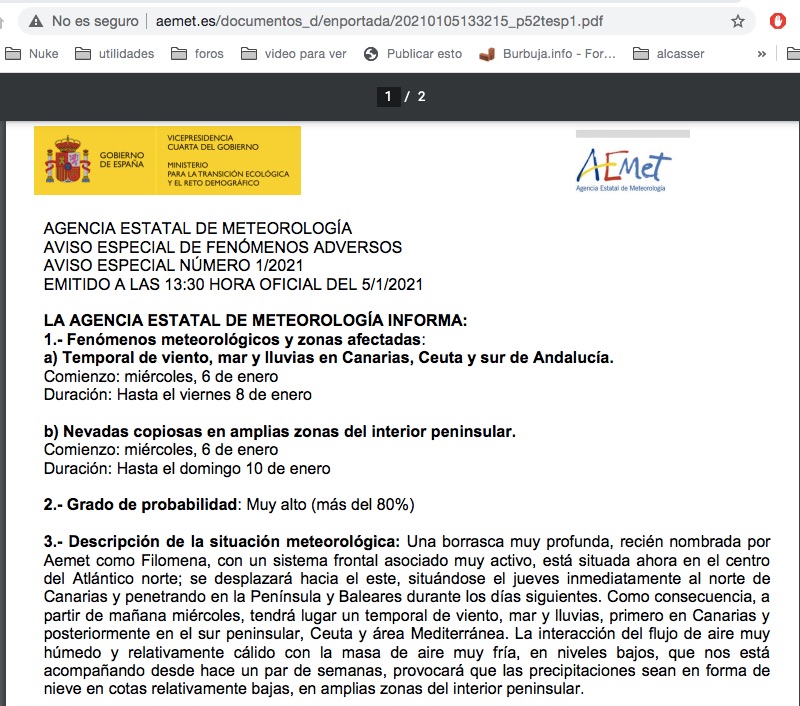This screenshot has height=706, width=800.
Task: Click the Gobierno de España coat of arms
Action: click(x=67, y=161)
